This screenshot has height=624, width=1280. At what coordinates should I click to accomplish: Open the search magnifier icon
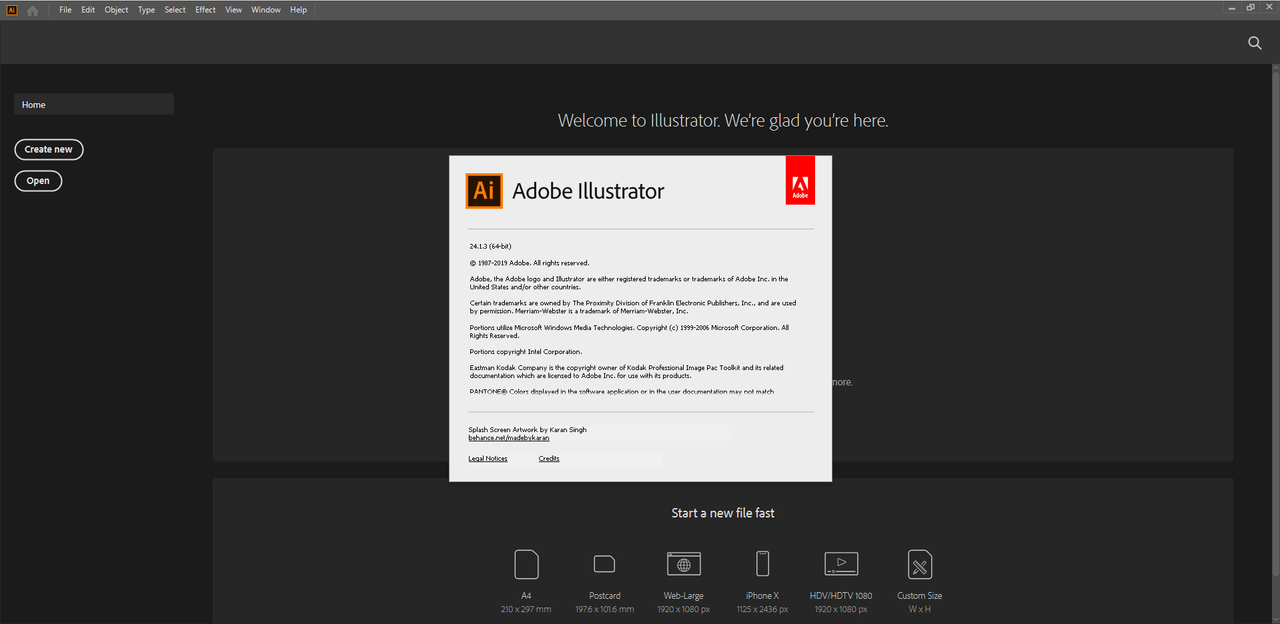tap(1255, 43)
